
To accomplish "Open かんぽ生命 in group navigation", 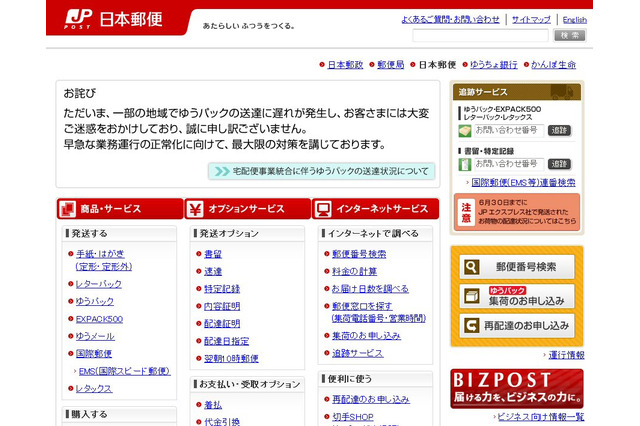I will coord(553,65).
